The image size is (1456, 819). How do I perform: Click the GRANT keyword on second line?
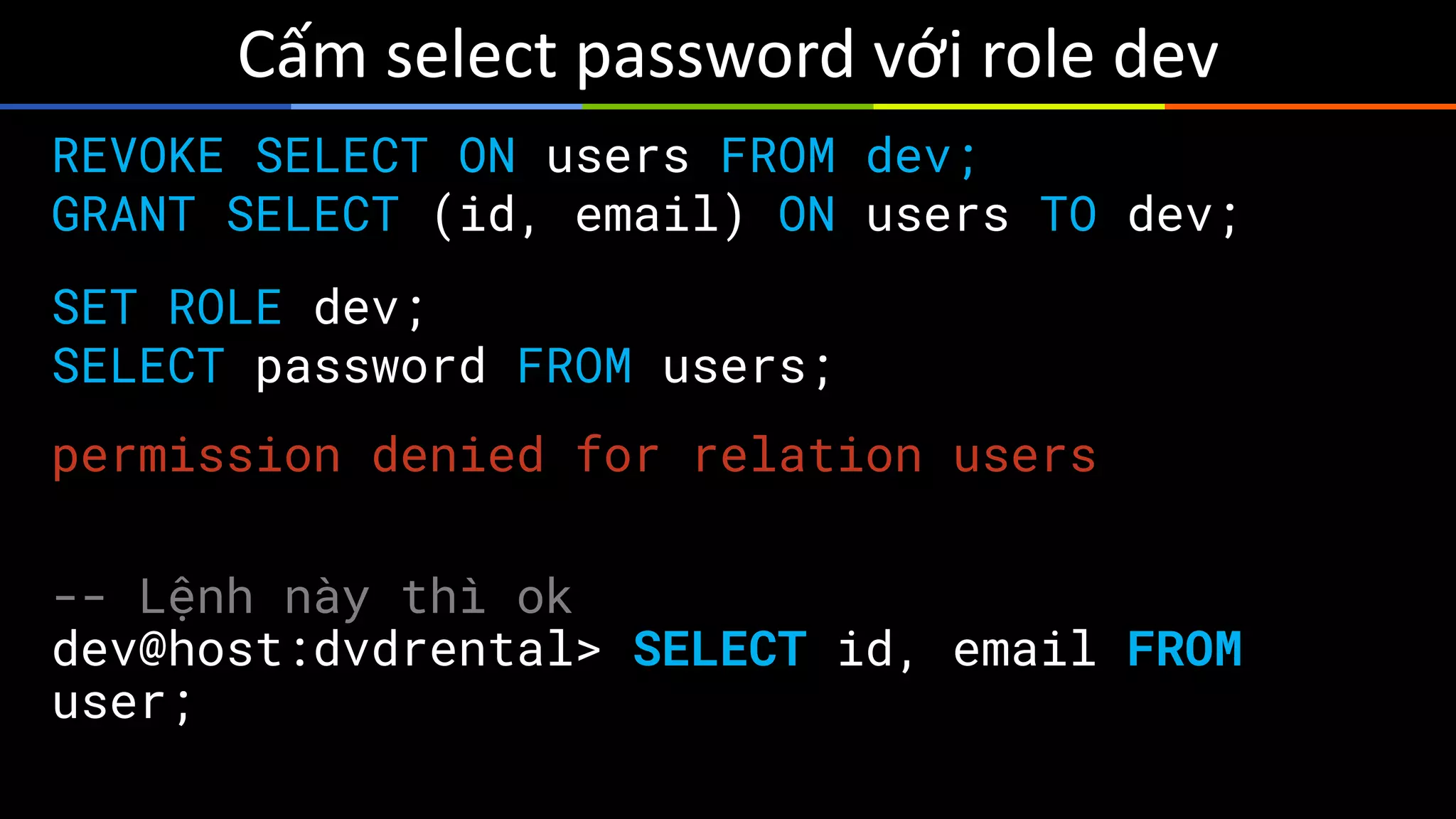click(x=124, y=215)
